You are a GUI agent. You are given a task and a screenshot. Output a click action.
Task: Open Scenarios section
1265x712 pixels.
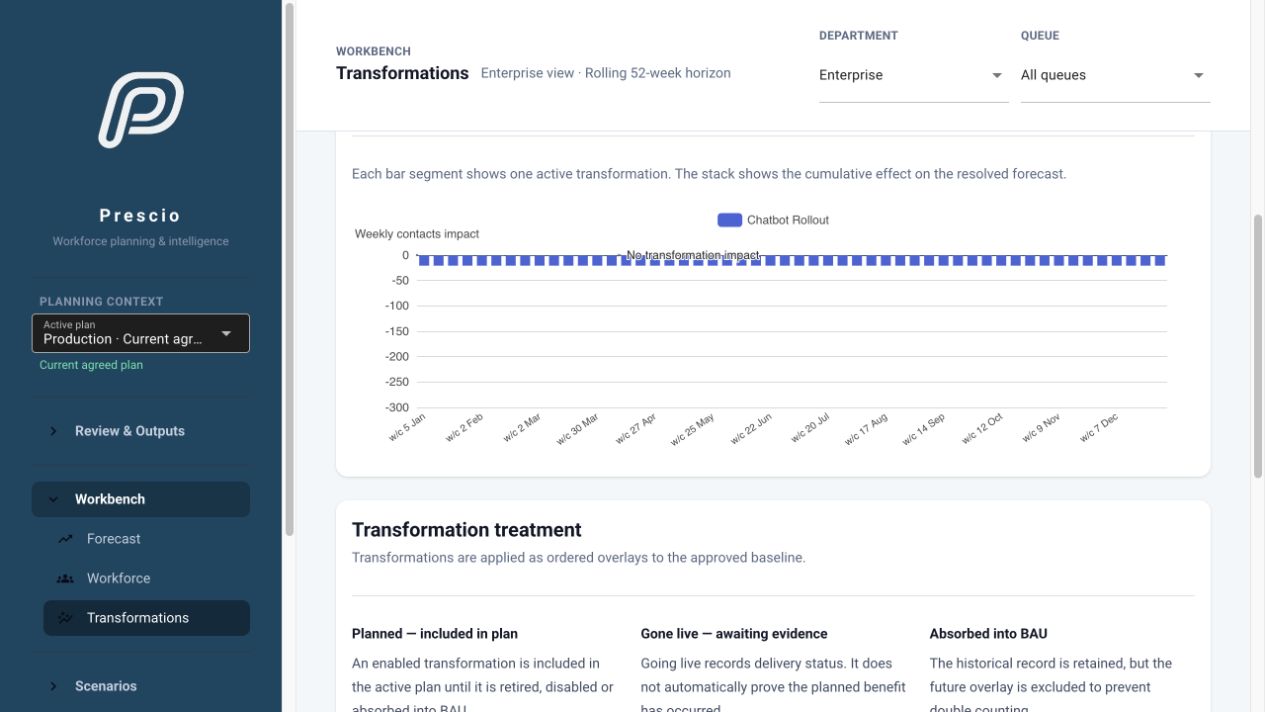(x=141, y=686)
